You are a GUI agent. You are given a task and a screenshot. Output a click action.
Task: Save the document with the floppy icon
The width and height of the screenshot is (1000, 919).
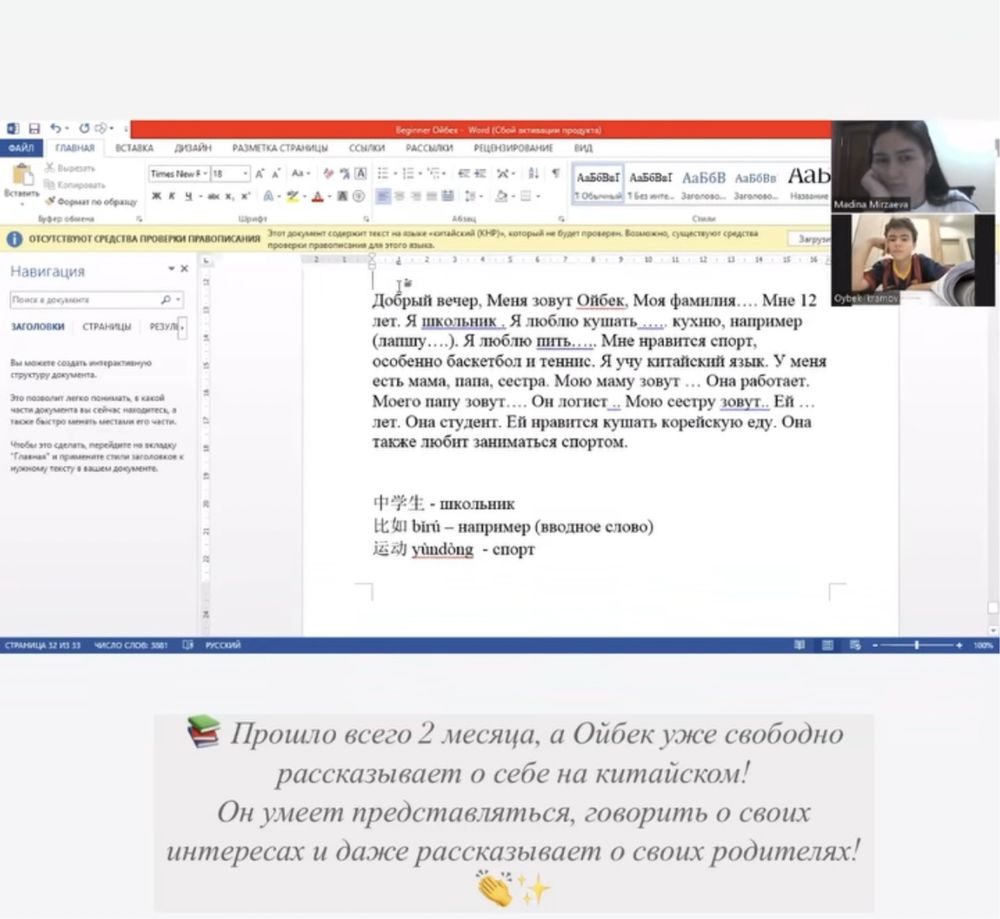[x=34, y=129]
